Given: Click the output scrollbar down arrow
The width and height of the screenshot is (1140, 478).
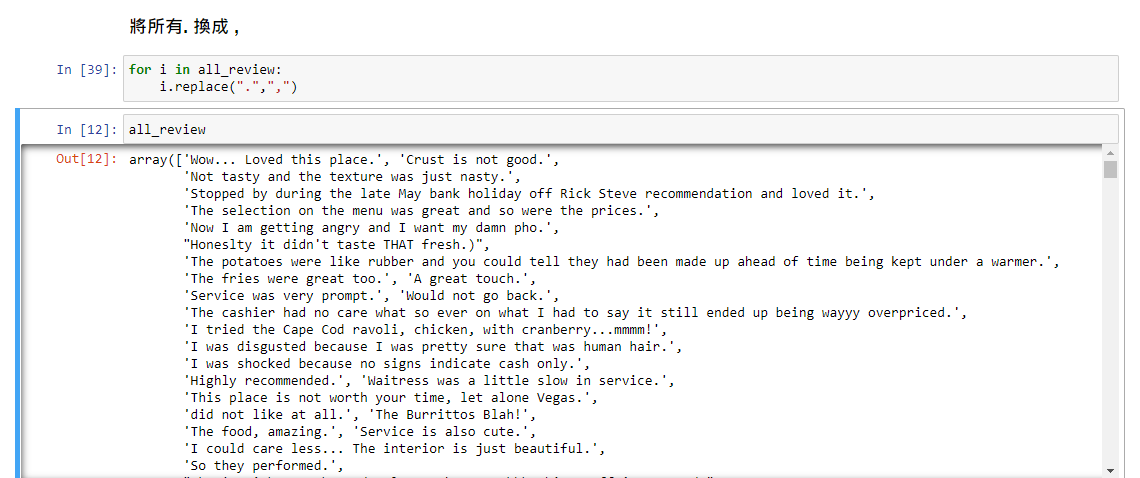Looking at the screenshot, I should (1109, 471).
